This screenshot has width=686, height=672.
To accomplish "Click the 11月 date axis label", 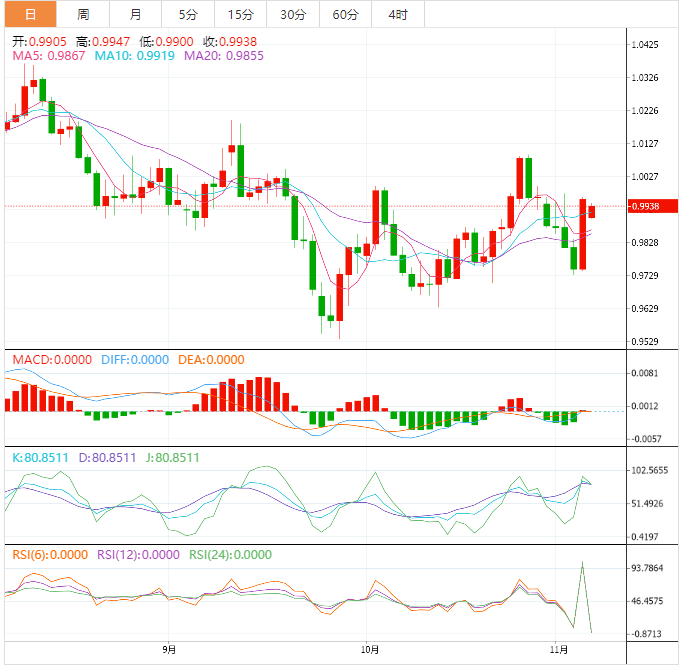I will [x=559, y=650].
